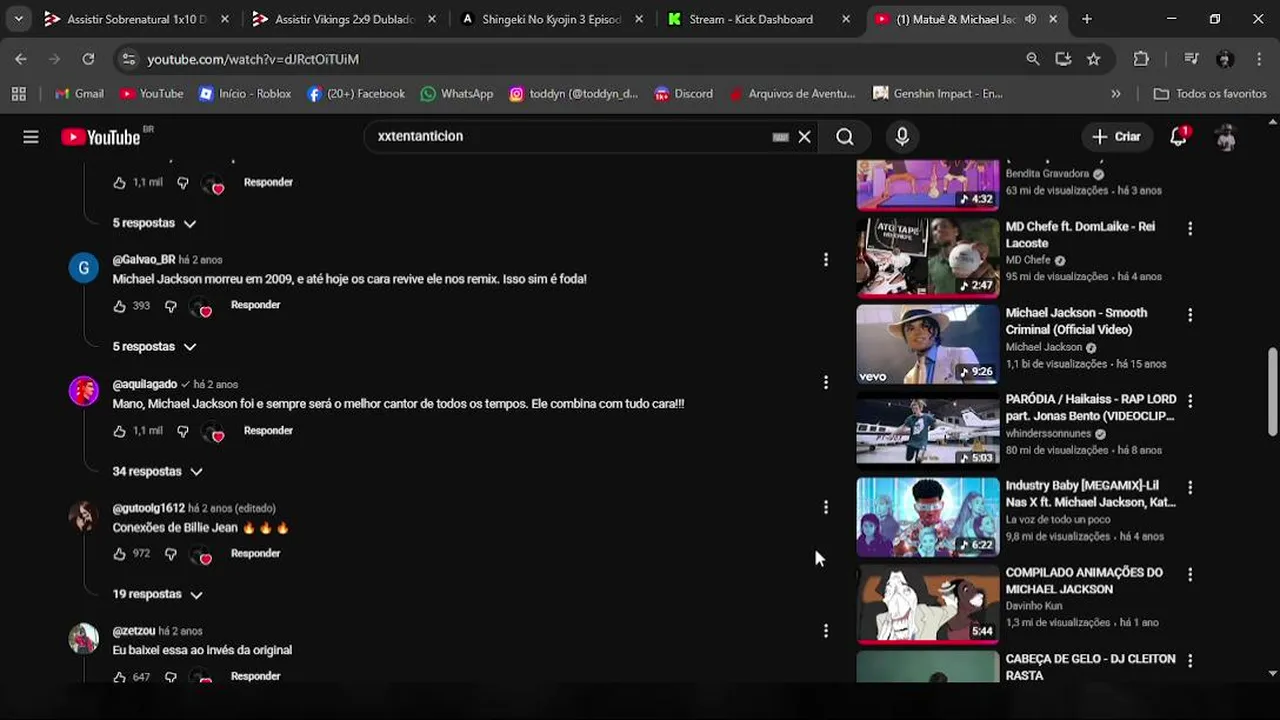Expand 34 respostas under @aquilagado comment
This screenshot has height=720, width=1280.
click(158, 471)
